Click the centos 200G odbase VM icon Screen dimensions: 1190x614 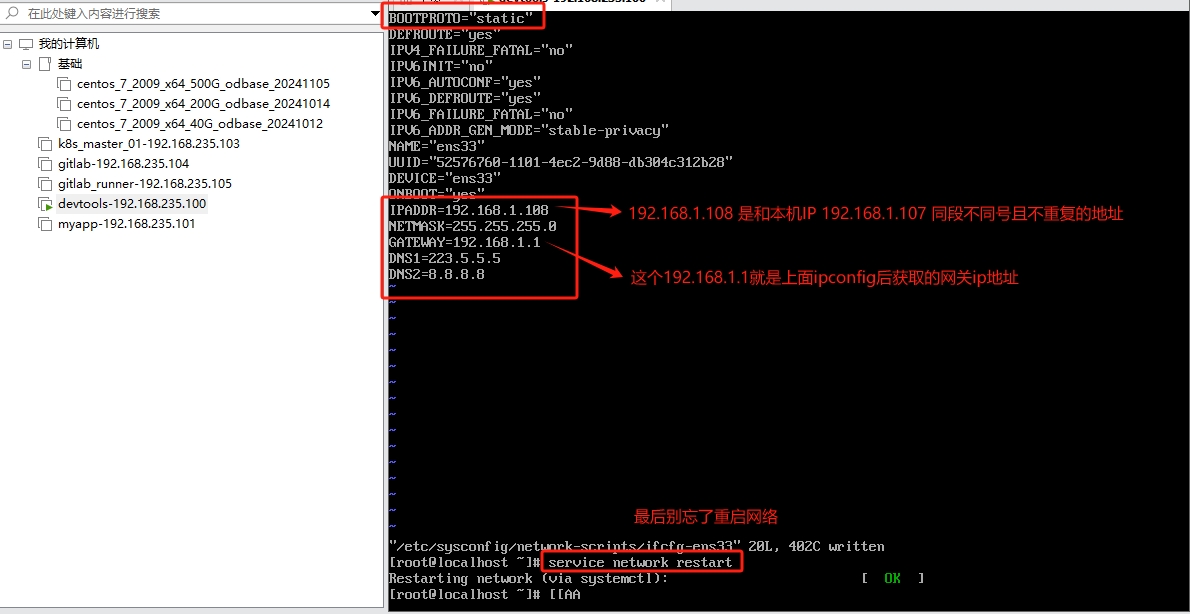point(64,104)
